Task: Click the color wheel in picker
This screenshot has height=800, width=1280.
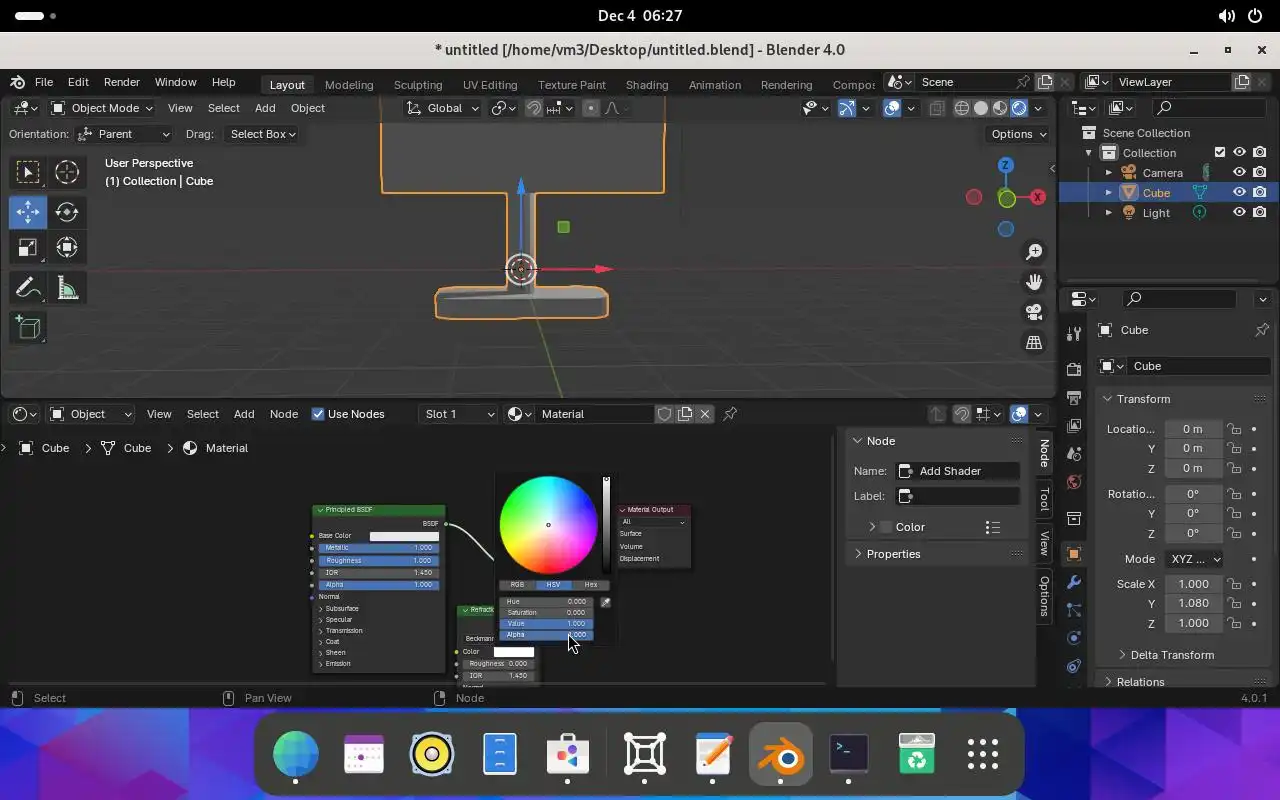Action: (548, 525)
